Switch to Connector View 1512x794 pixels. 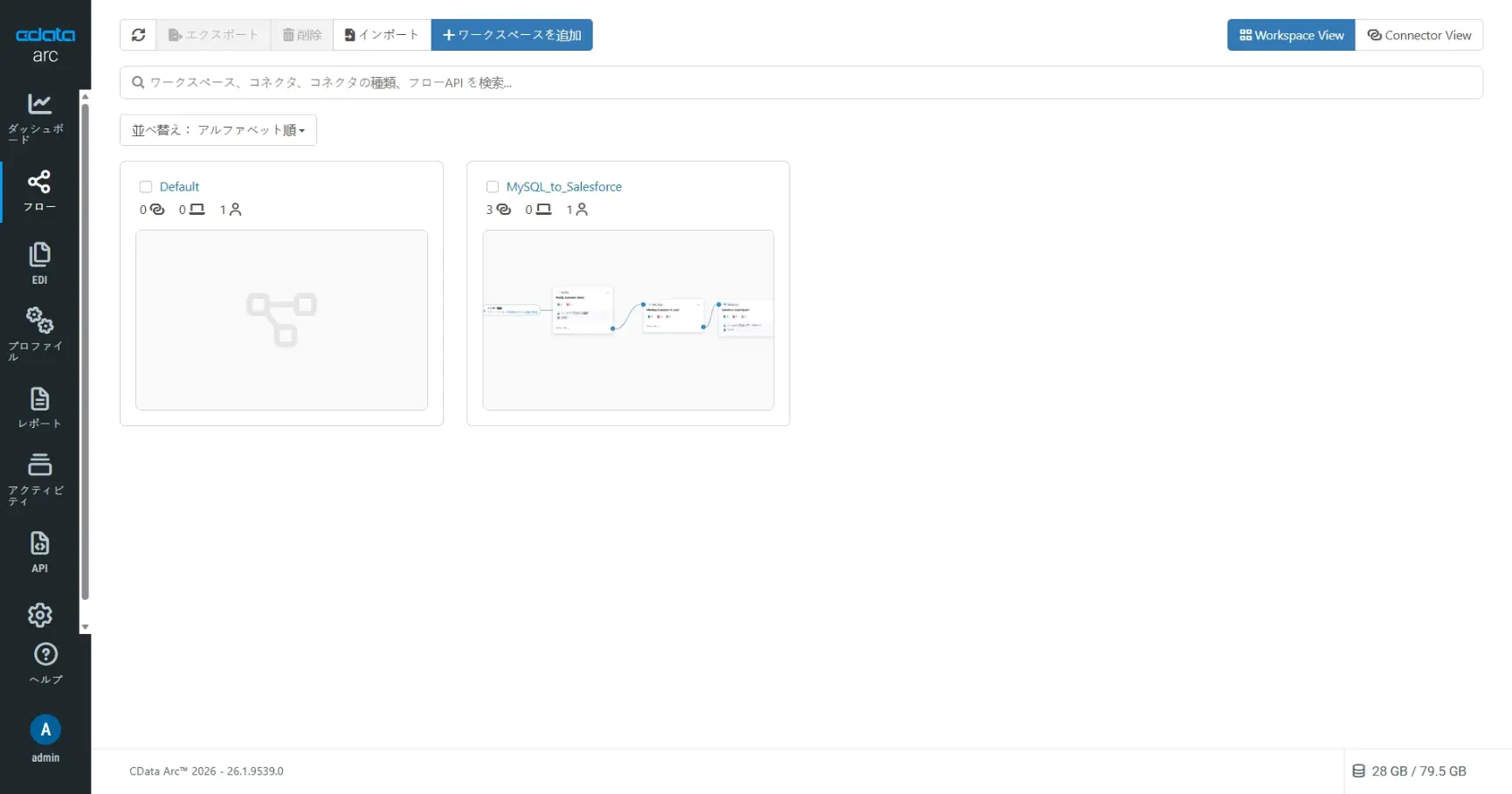[1419, 35]
